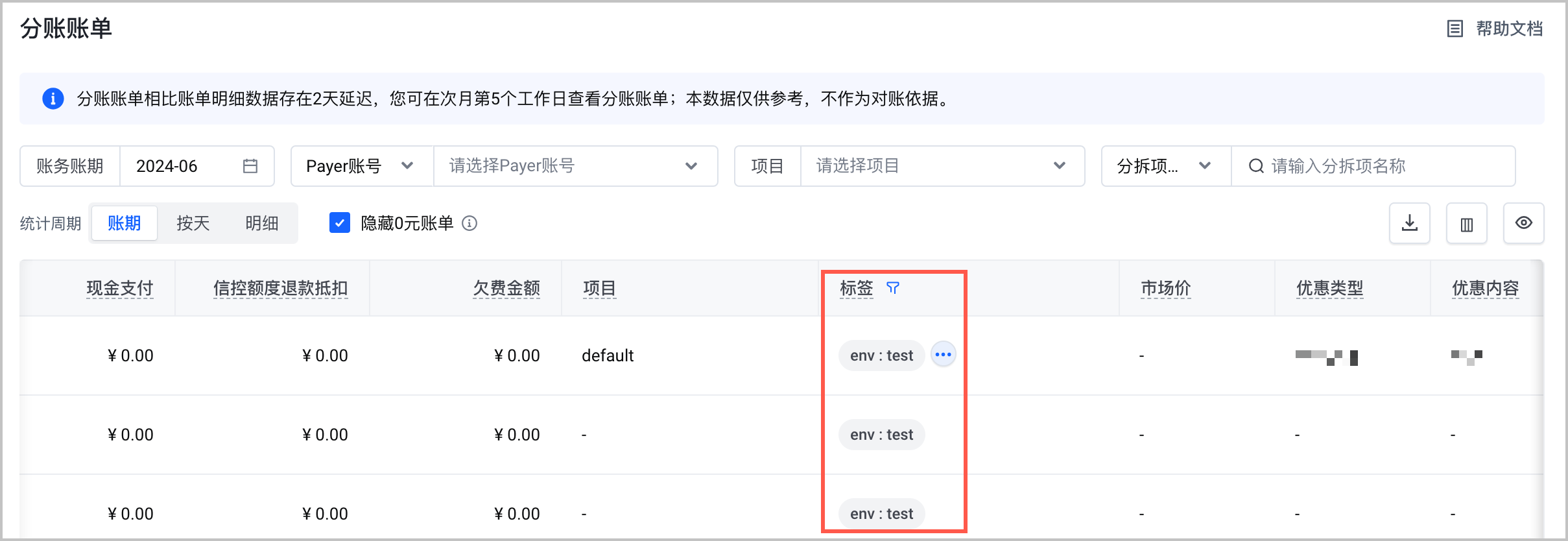Click the 优惠内容 column header
1568x541 pixels.
click(x=1485, y=288)
